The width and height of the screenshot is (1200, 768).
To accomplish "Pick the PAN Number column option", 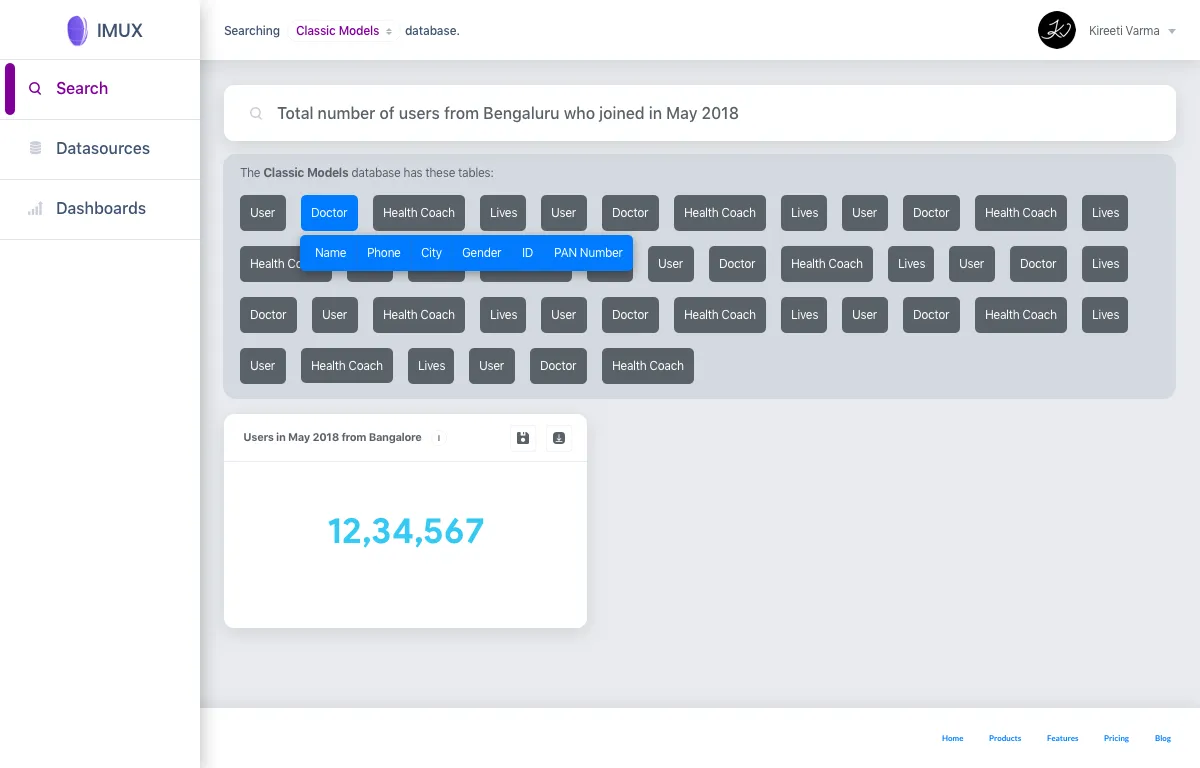I will (x=588, y=253).
